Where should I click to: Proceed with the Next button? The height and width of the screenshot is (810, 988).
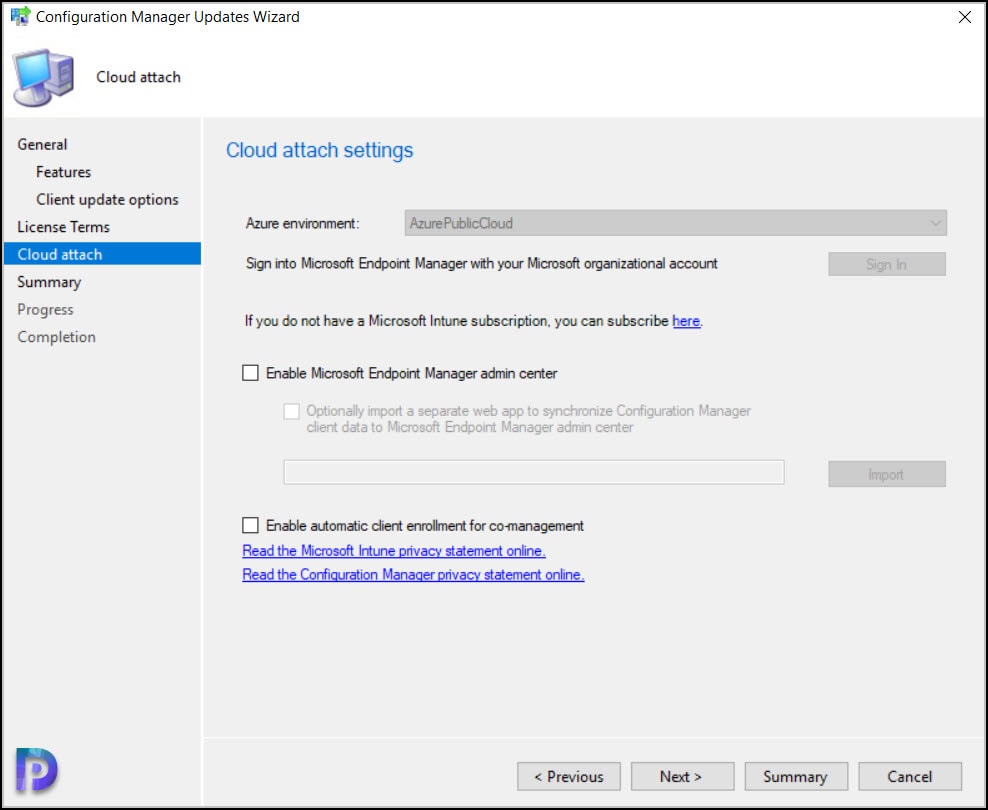click(682, 777)
